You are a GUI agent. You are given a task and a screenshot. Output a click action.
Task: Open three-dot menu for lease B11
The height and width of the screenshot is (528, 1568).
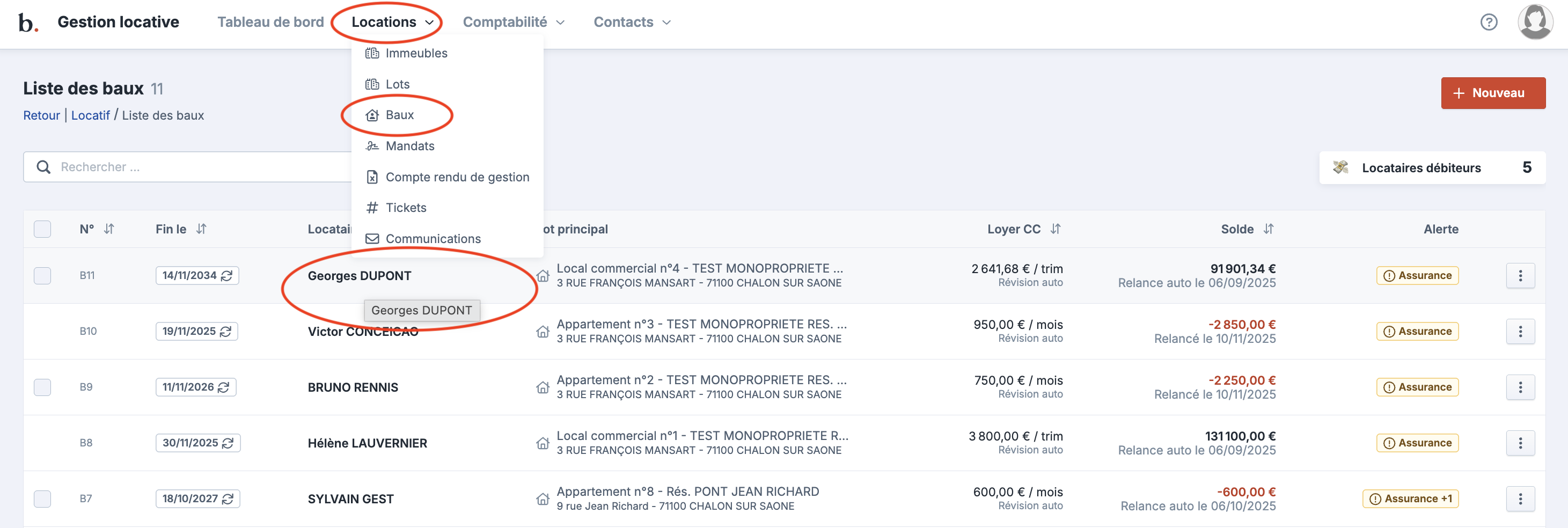pos(1520,275)
